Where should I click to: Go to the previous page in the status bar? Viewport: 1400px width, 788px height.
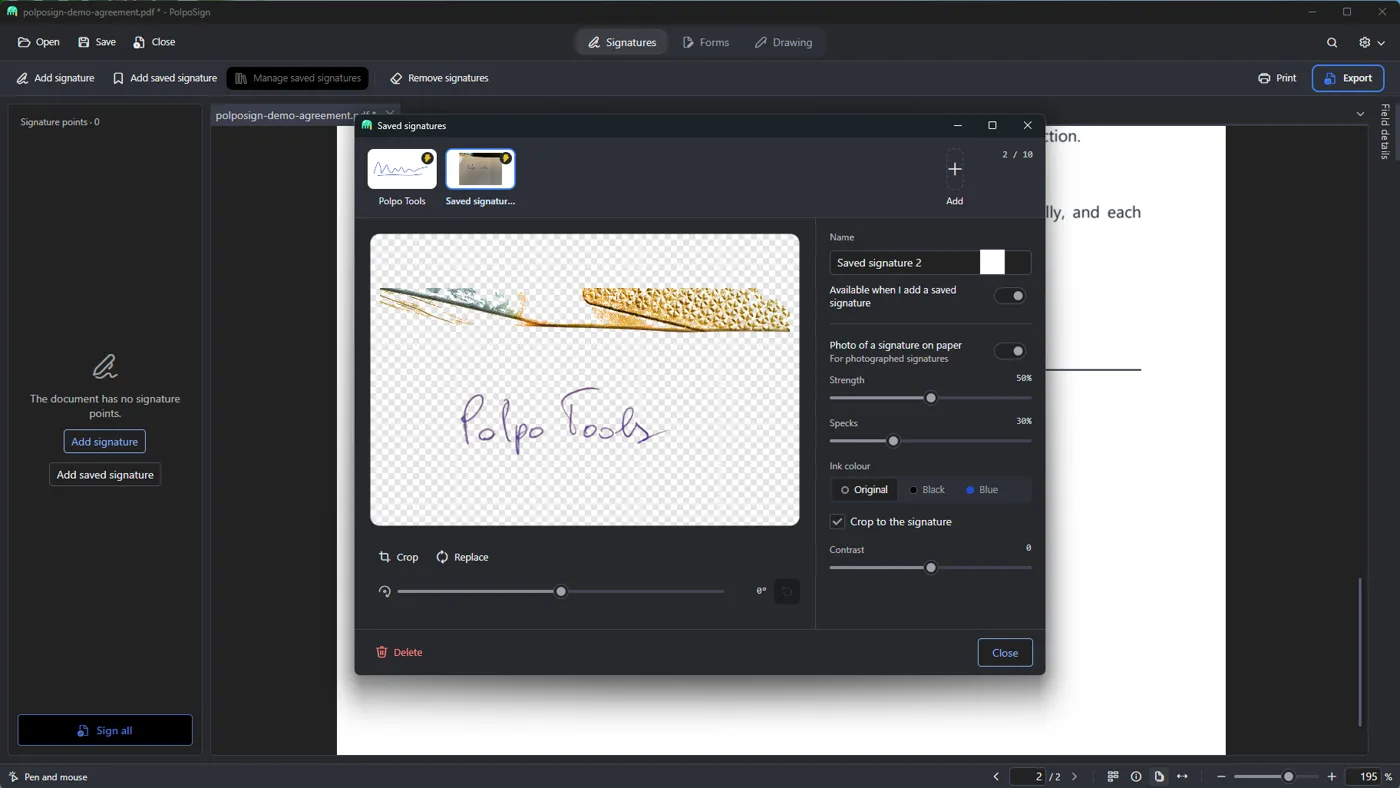(x=996, y=777)
